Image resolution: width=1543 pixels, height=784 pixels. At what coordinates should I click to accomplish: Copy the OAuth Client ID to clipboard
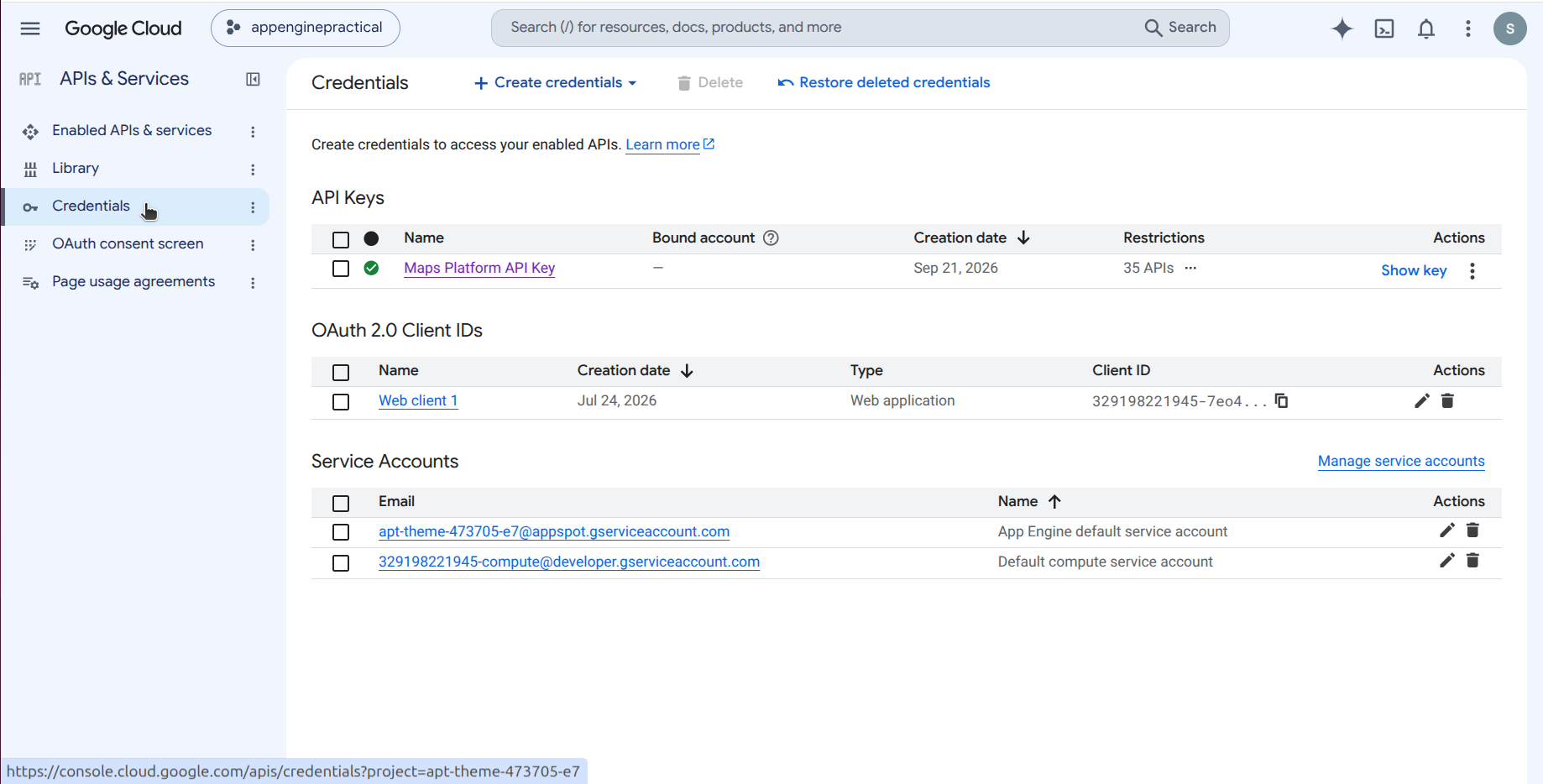(1281, 400)
